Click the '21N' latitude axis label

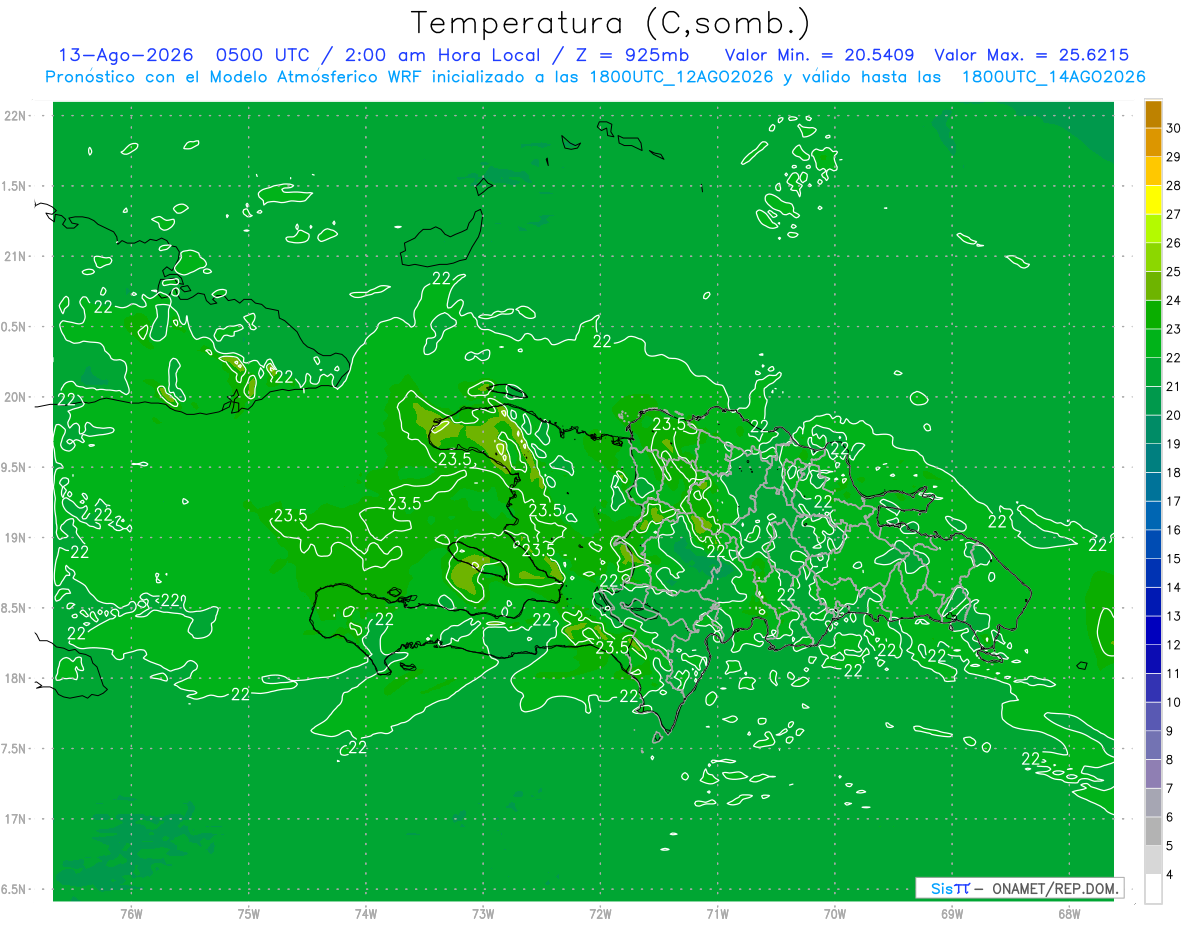pyautogui.click(x=17, y=256)
